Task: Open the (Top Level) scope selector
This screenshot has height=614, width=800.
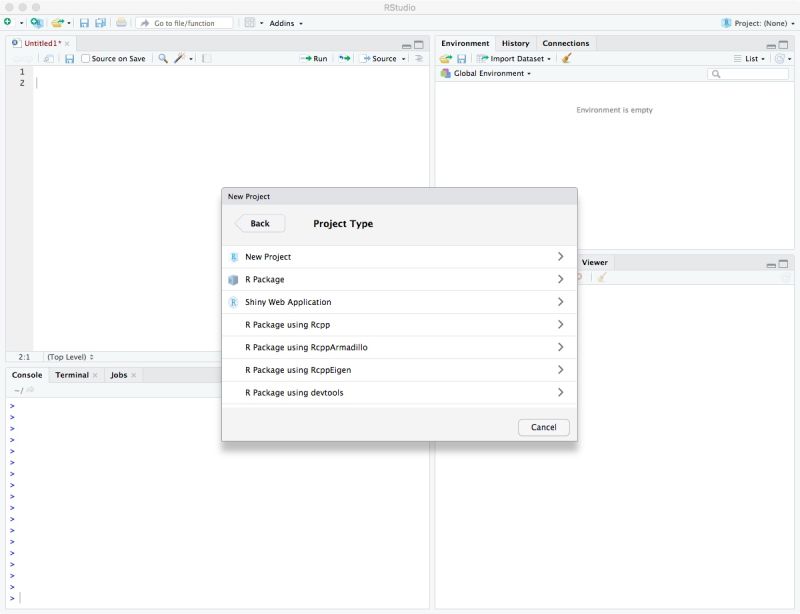Action: (x=70, y=357)
